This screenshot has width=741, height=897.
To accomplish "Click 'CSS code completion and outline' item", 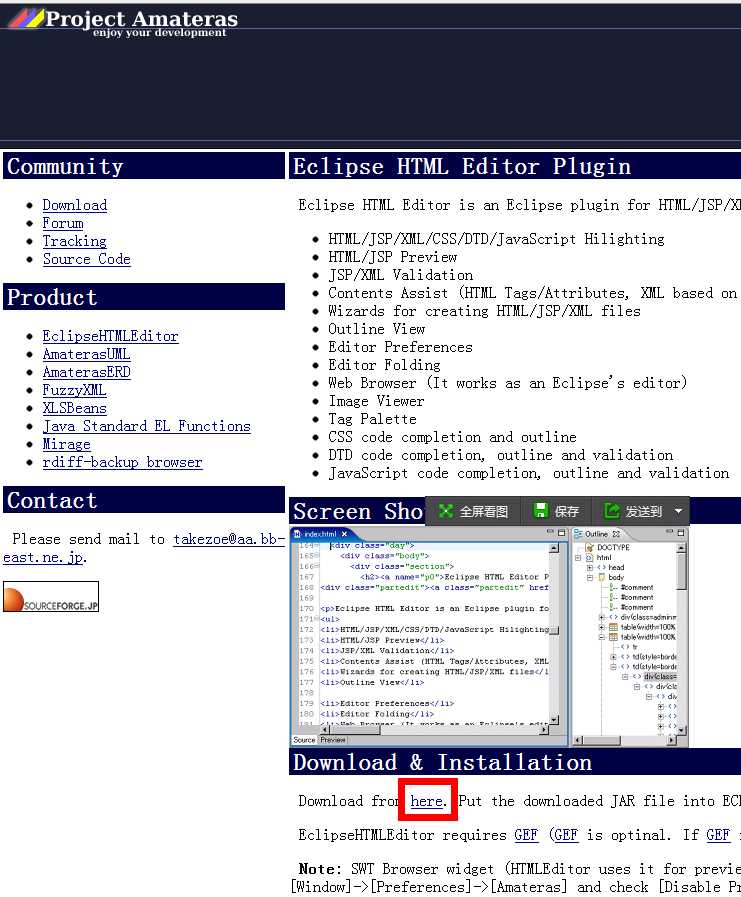I will (x=453, y=437).
